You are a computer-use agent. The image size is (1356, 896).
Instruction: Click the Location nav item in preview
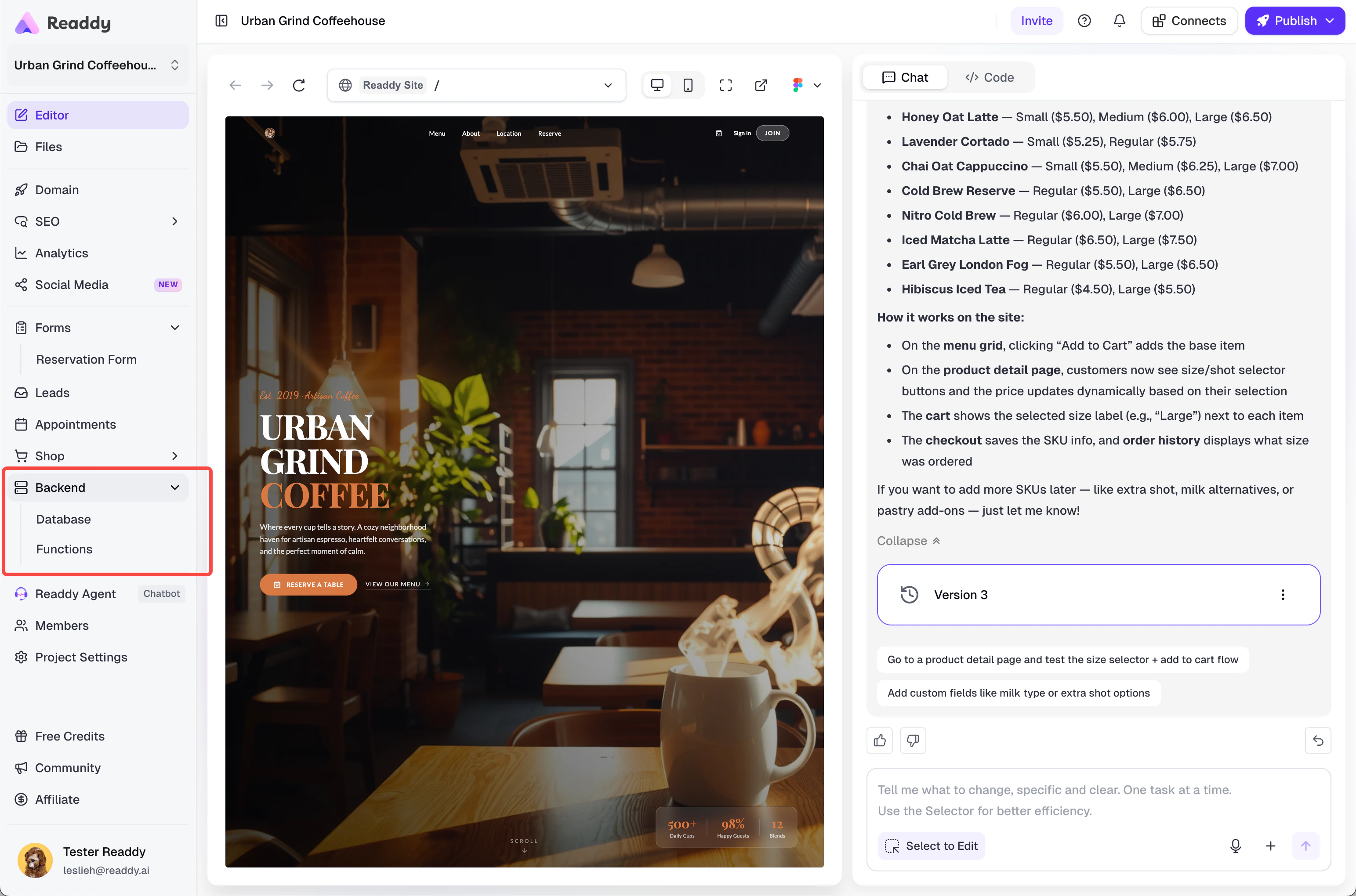[509, 133]
